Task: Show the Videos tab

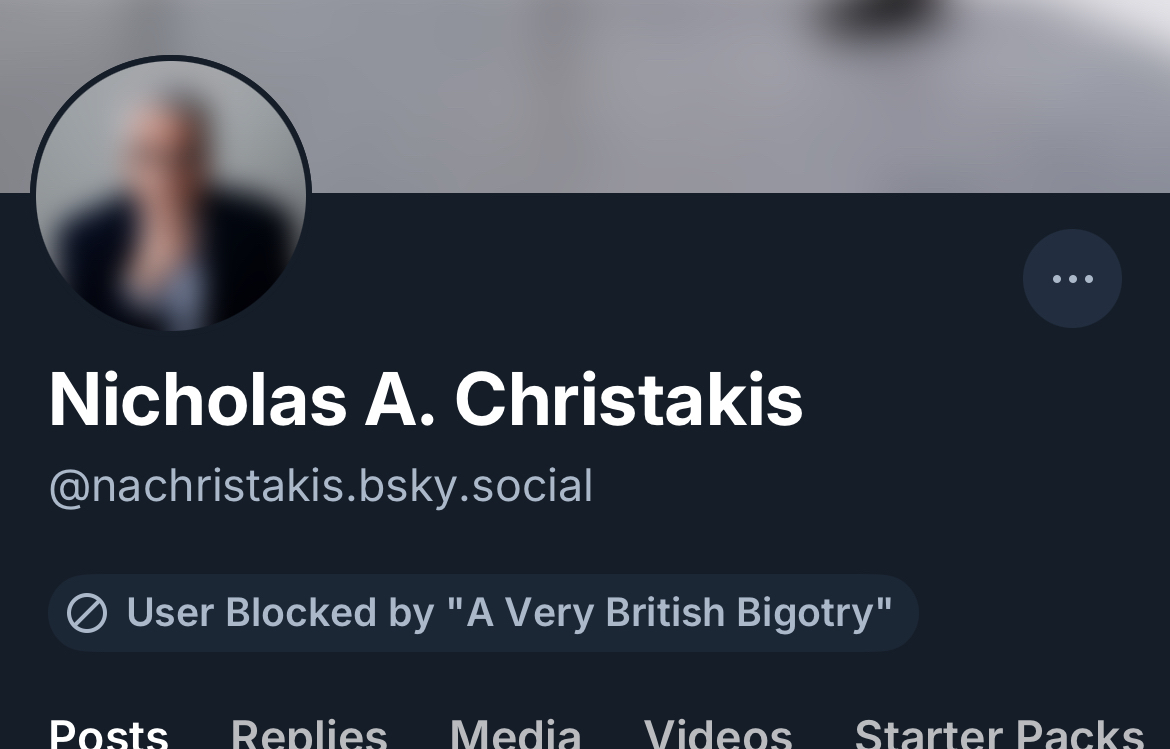Action: 718,735
